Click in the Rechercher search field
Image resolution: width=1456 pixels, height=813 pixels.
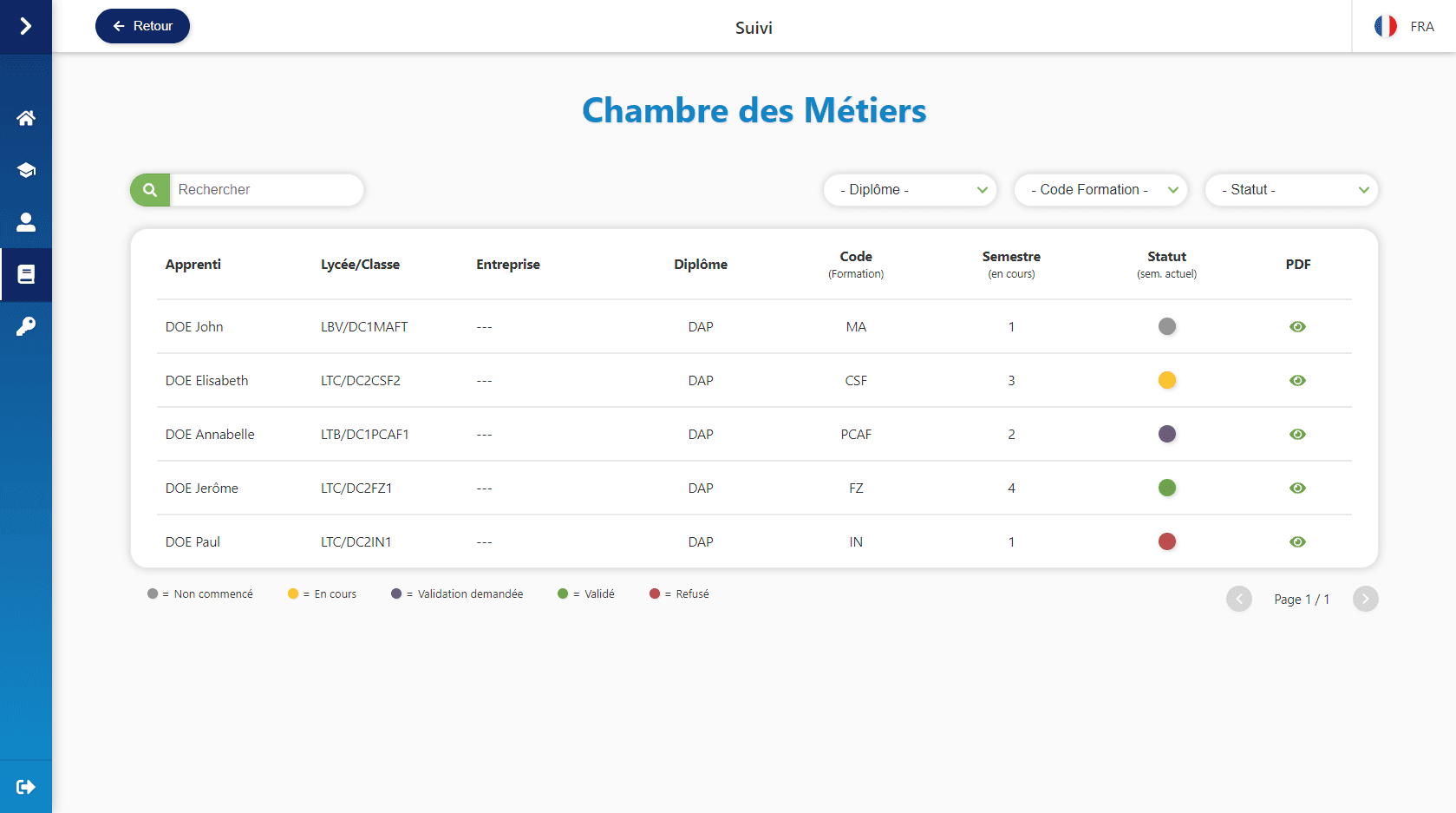pyautogui.click(x=265, y=190)
